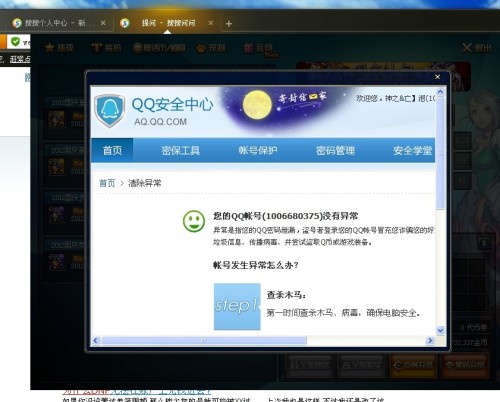This screenshot has width=500, height=402.
Task: Click the horizontal scrollbar thumb
Action: coord(204,340)
